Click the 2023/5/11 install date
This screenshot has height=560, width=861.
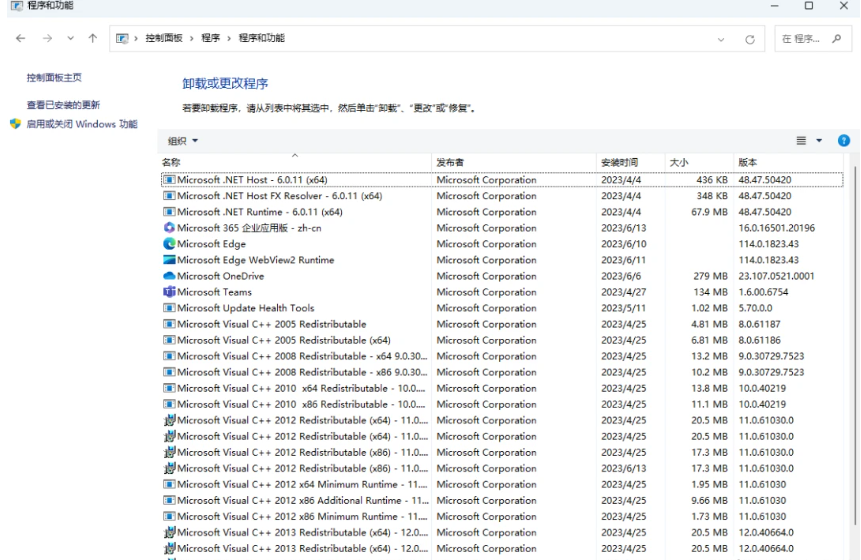point(623,307)
